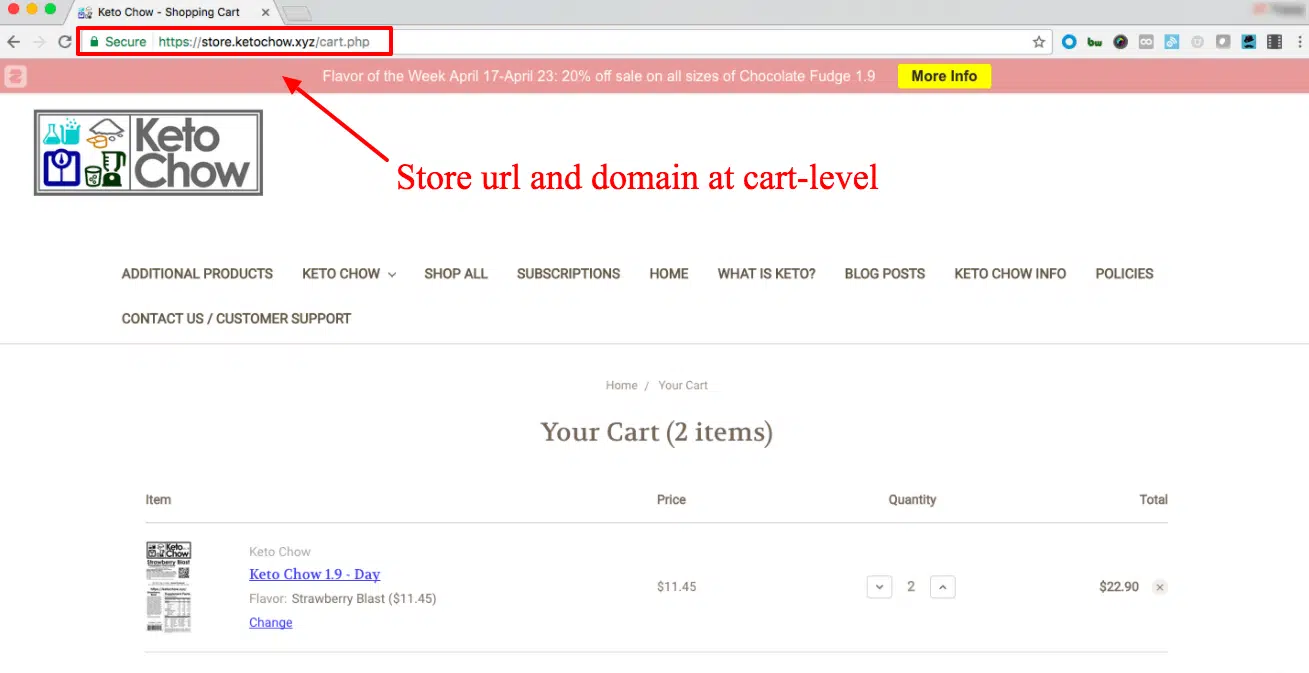
Task: Open the Chrome three-dot menu
Action: pyautogui.click(x=1298, y=42)
